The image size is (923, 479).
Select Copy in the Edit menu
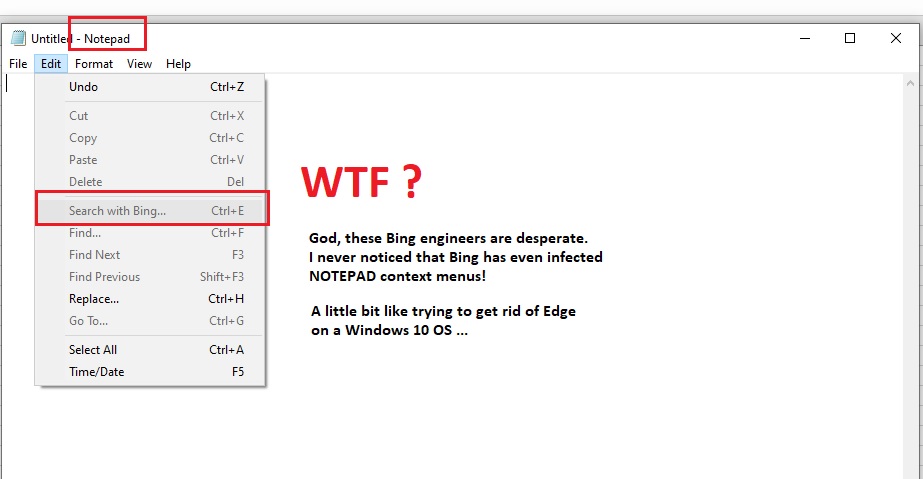point(150,138)
